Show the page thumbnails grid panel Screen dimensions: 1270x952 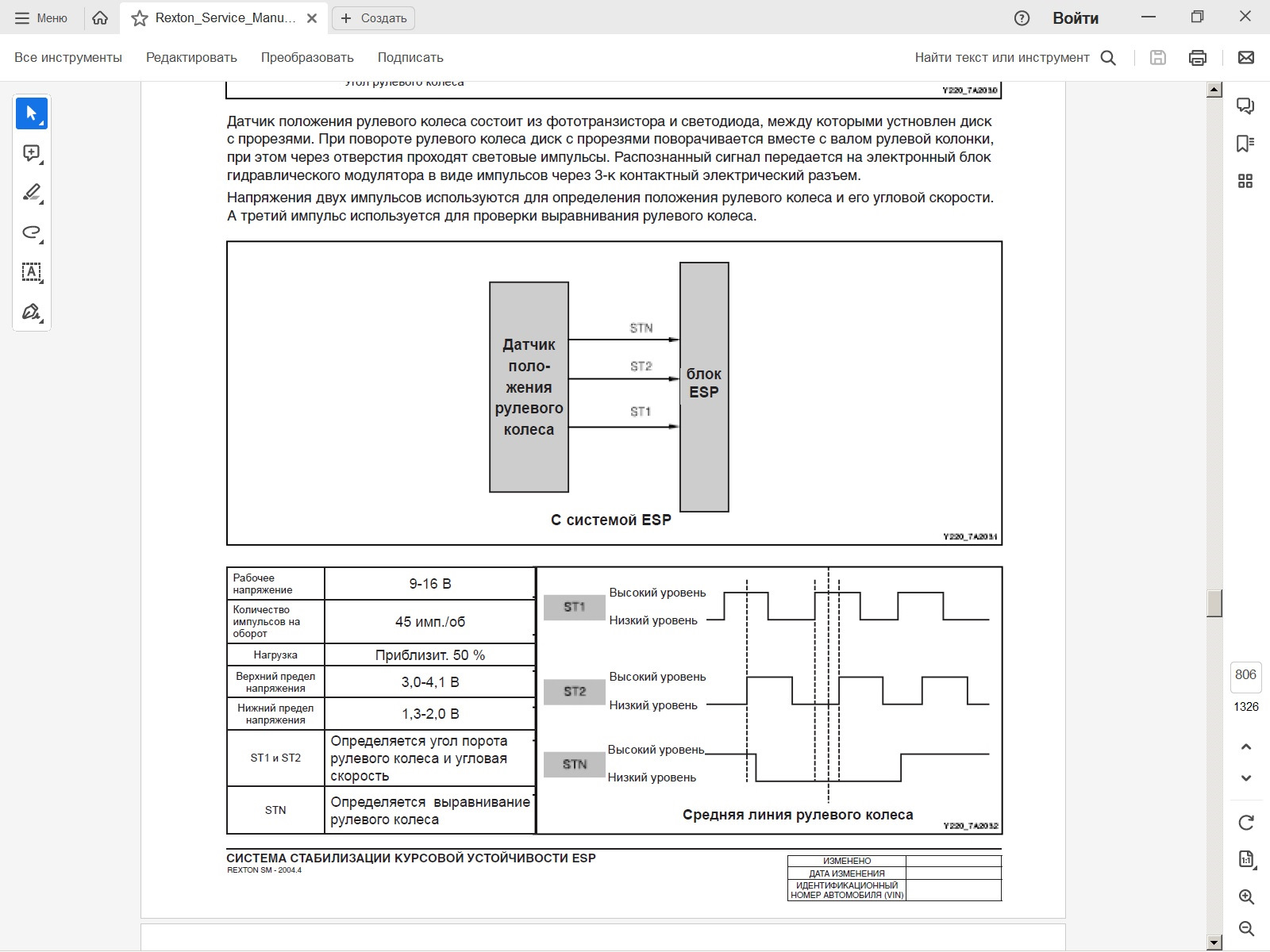(x=1245, y=182)
